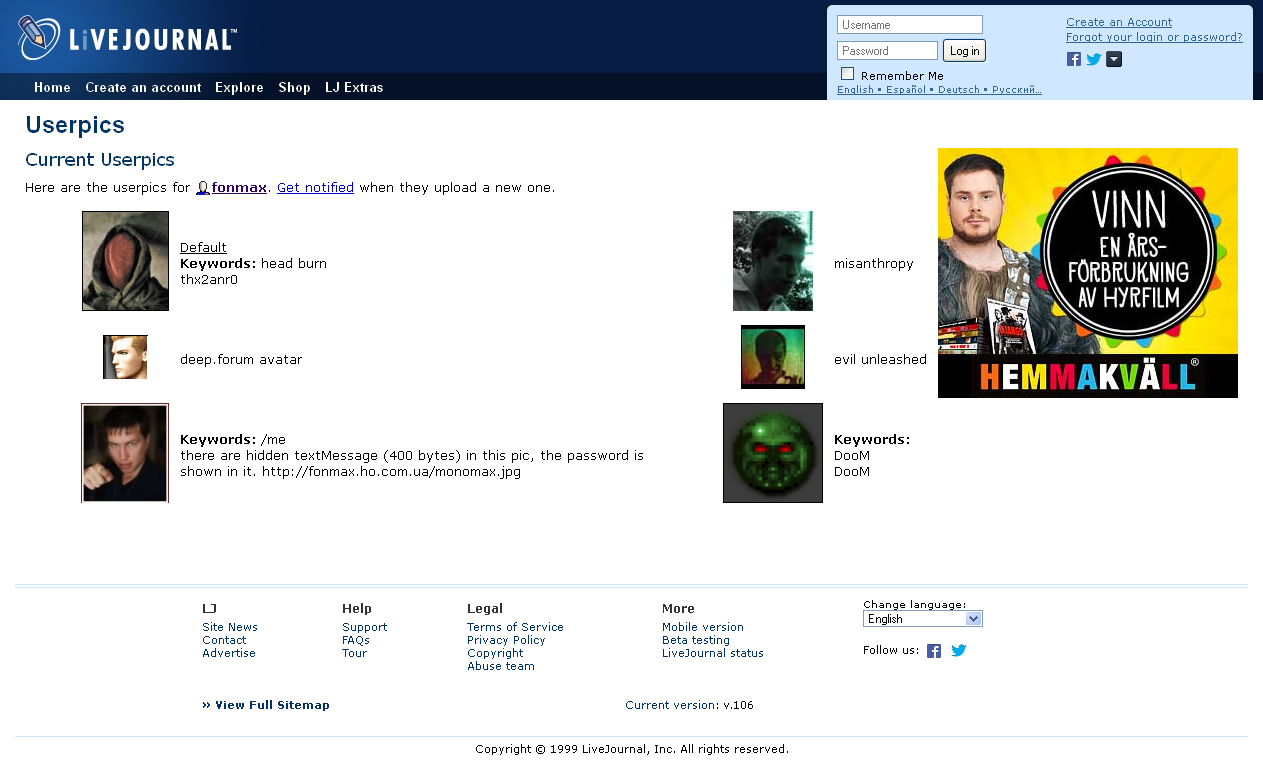Open Forgot your login or password link

pos(1154,37)
